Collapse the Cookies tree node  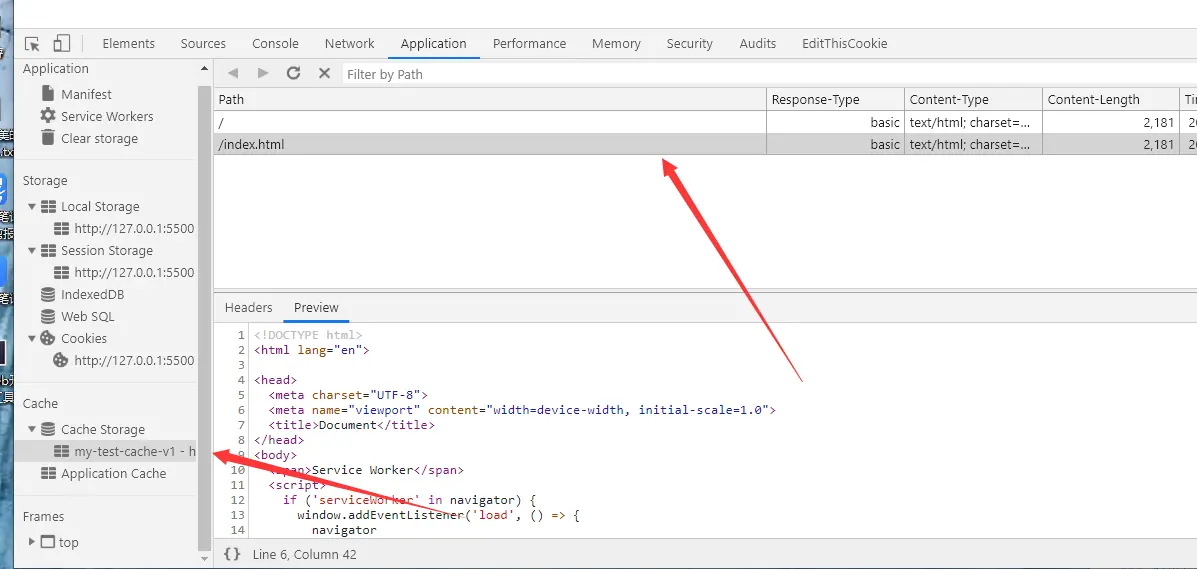[x=31, y=338]
